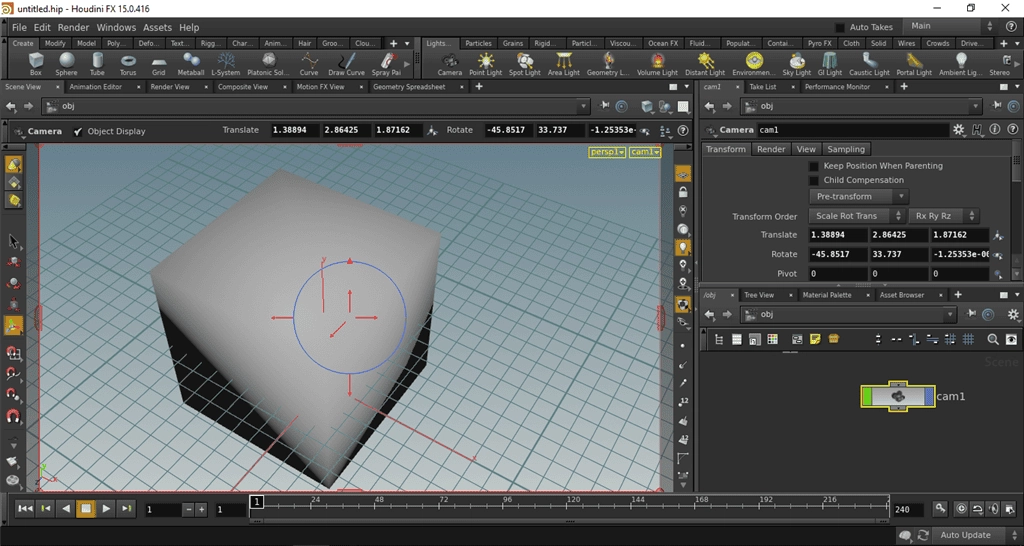Toggle the Object Display checkbox
Viewport: 1024px width, 546px height.
pyautogui.click(x=78, y=131)
